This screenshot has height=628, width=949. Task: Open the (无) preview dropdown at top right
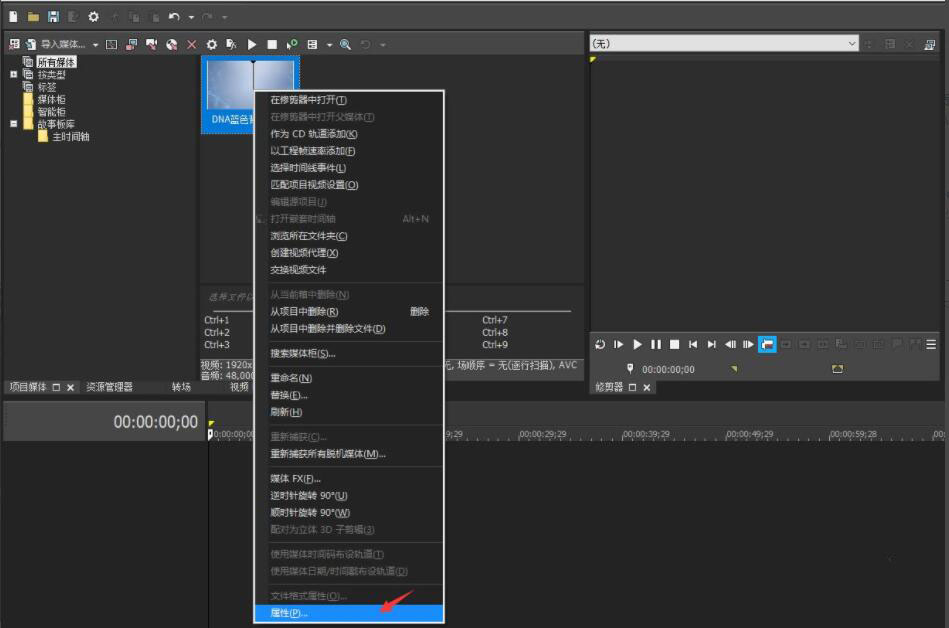coord(853,43)
